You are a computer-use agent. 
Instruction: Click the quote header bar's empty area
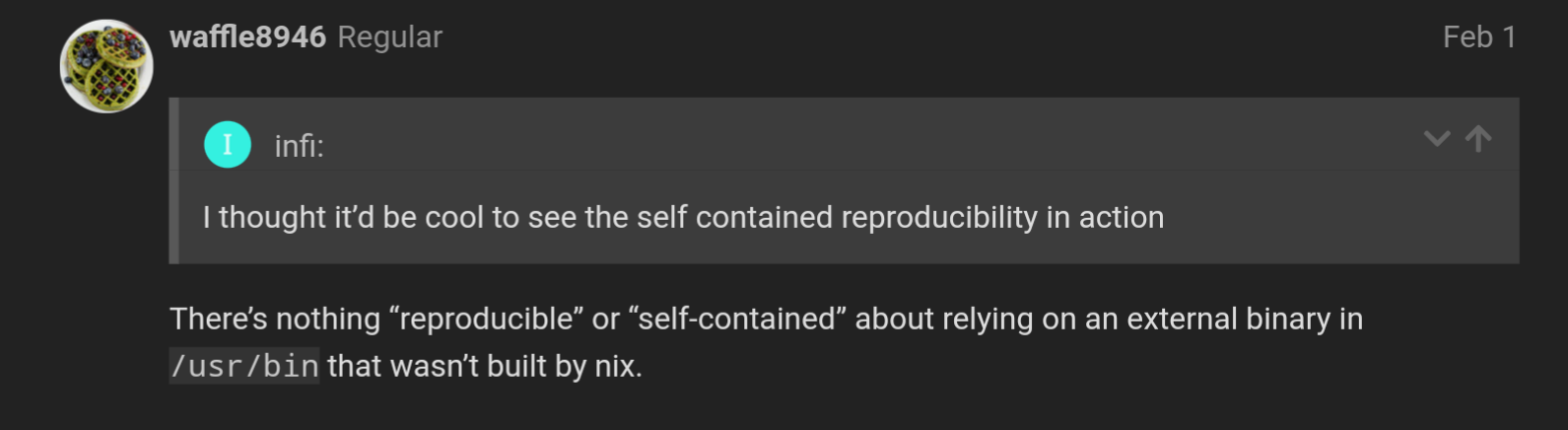pyautogui.click(x=867, y=145)
